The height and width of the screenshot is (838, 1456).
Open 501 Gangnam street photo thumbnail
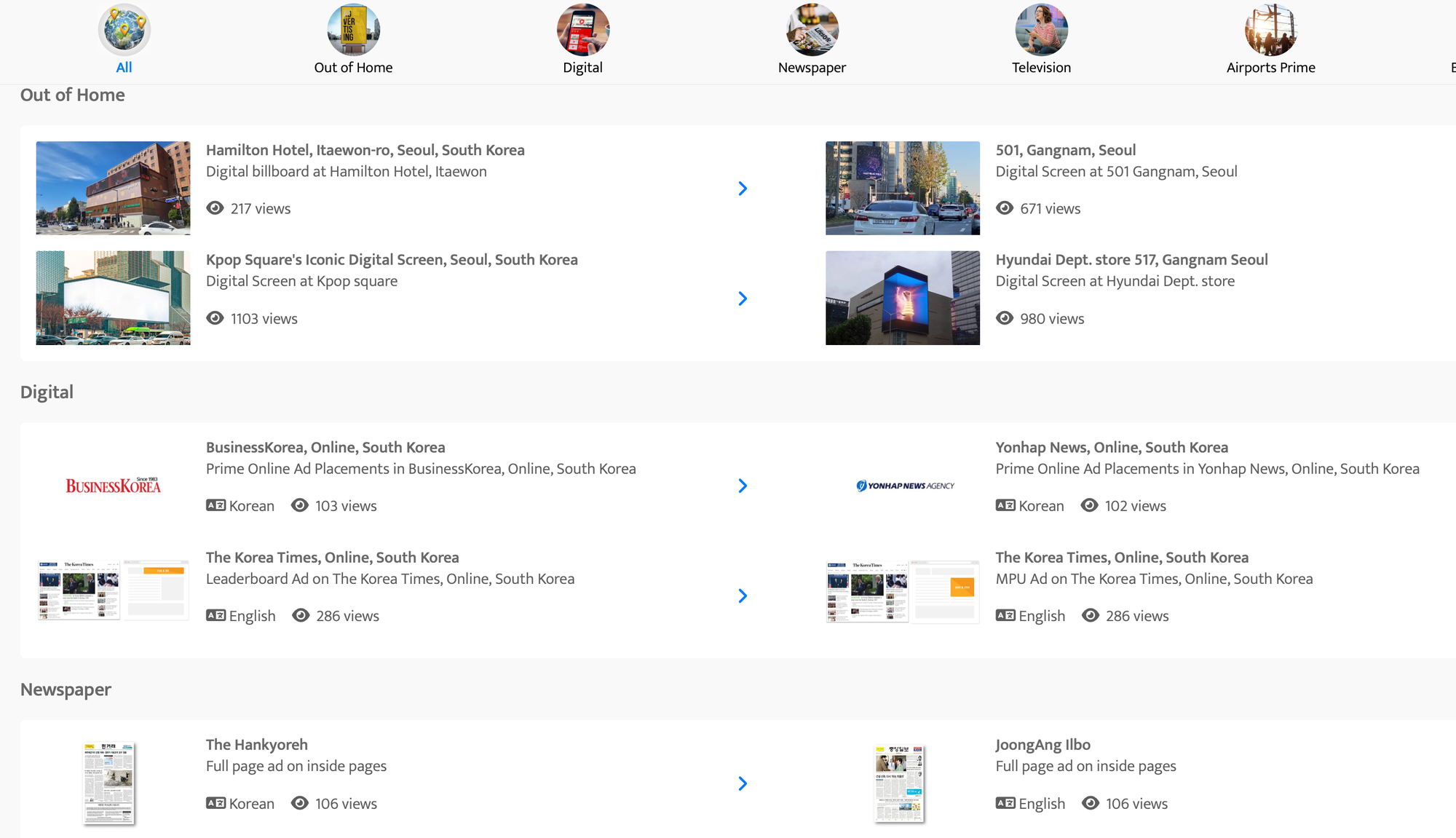[x=903, y=188]
